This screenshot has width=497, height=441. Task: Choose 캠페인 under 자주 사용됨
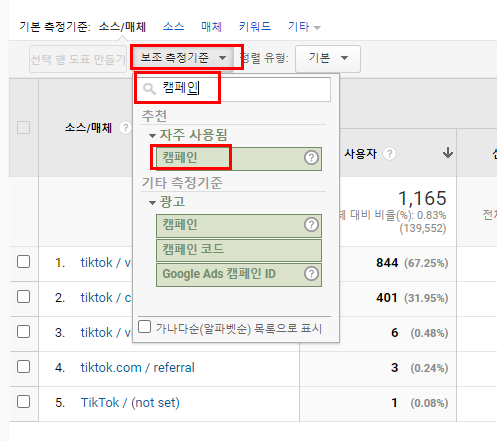tap(239, 159)
